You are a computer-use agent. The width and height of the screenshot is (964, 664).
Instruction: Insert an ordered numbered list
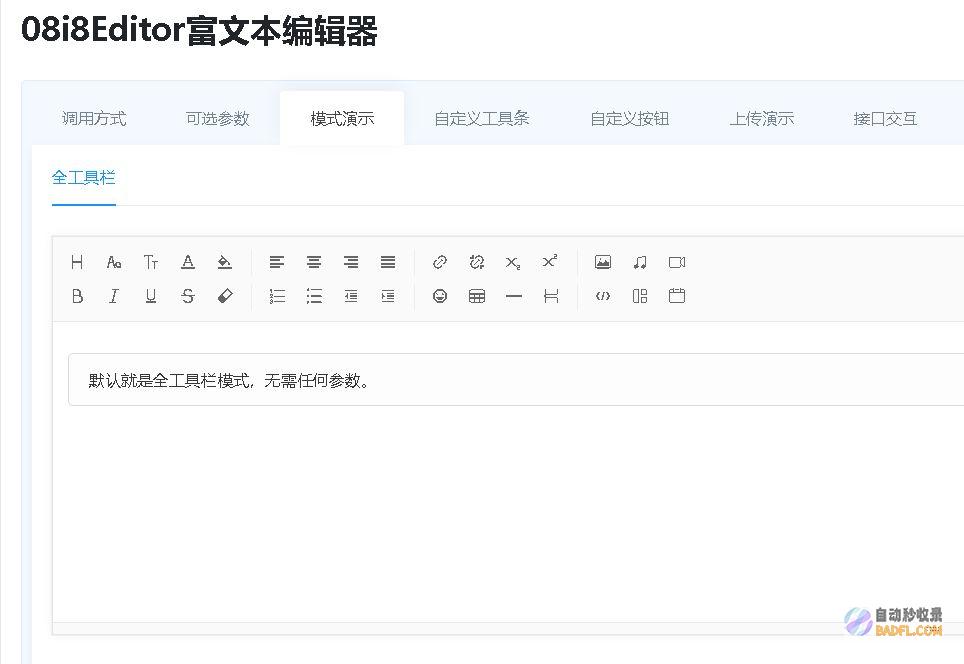tap(277, 296)
